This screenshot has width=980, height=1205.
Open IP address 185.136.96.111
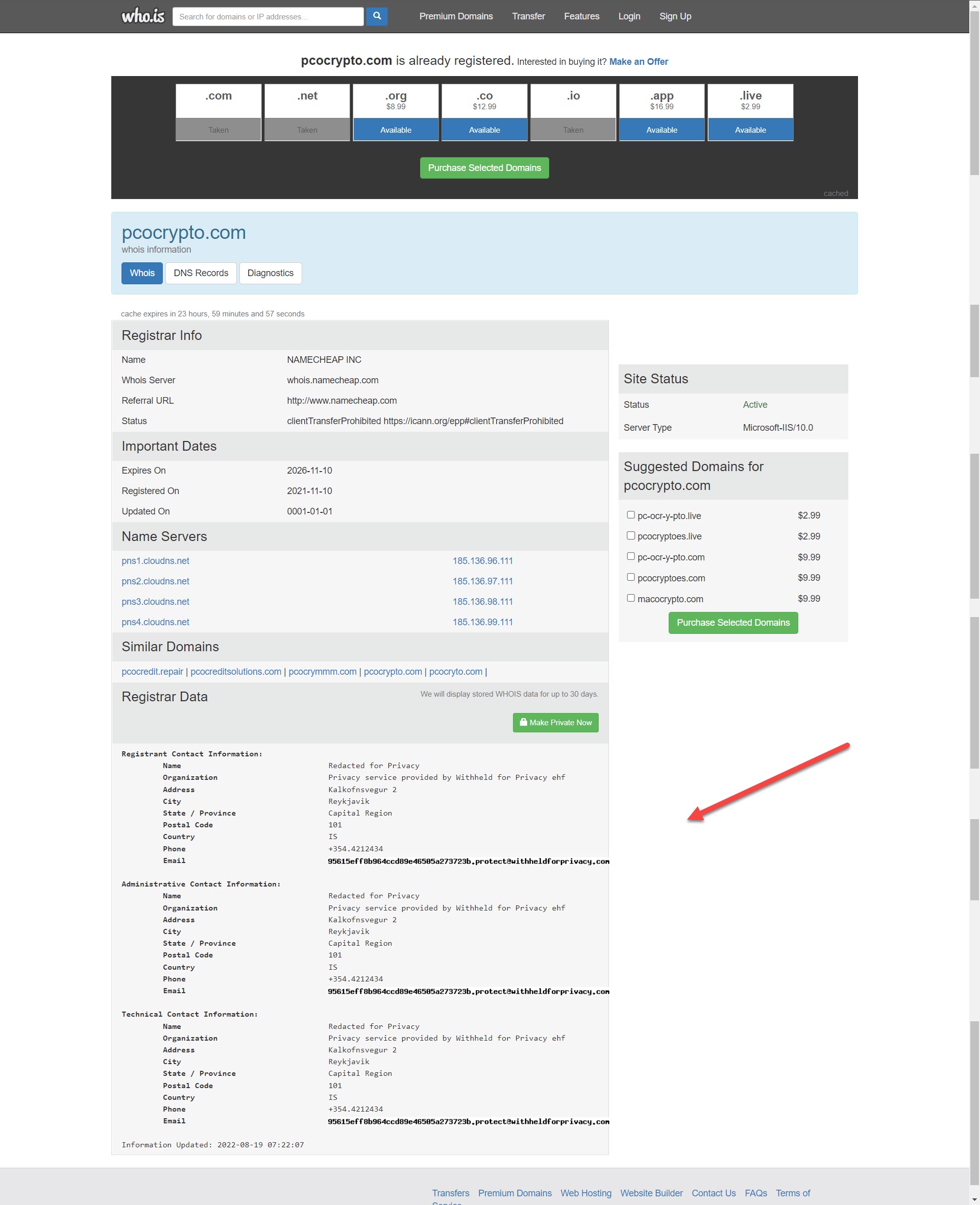click(483, 561)
